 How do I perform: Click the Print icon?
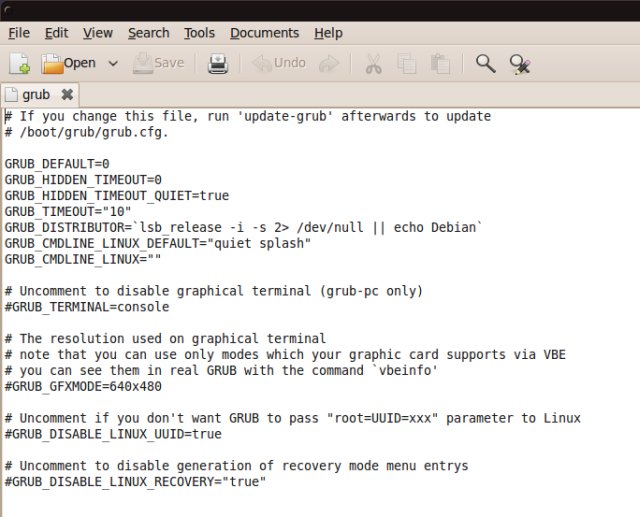[x=218, y=64]
